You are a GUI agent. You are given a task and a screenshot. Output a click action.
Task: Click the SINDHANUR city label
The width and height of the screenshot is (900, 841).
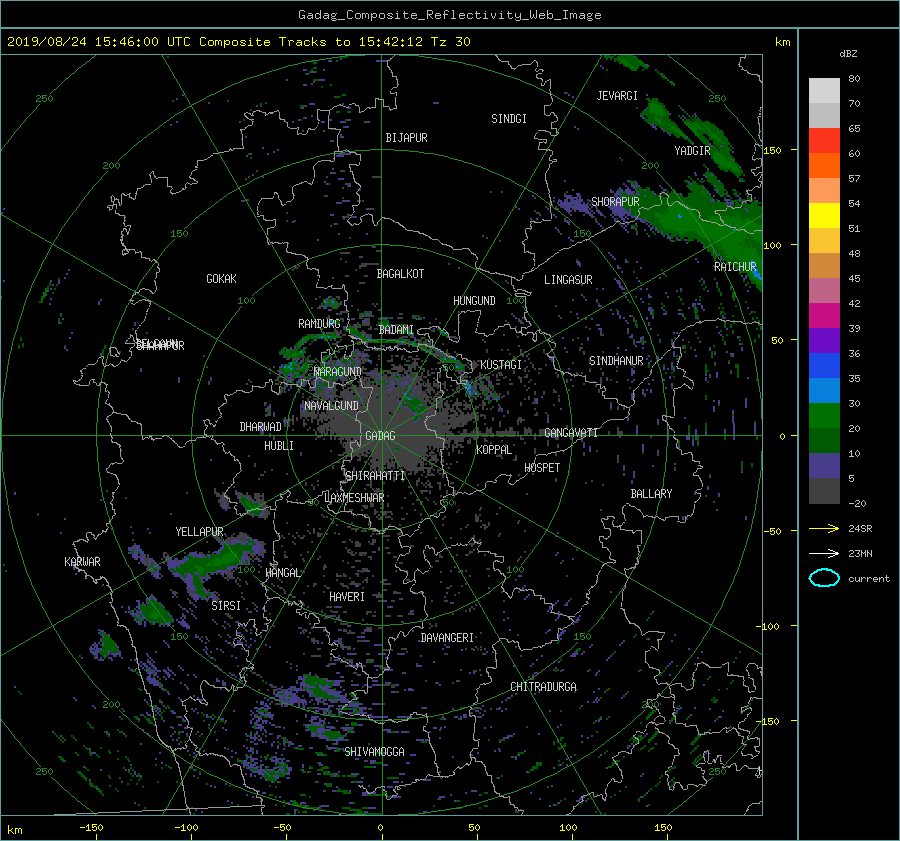click(616, 361)
